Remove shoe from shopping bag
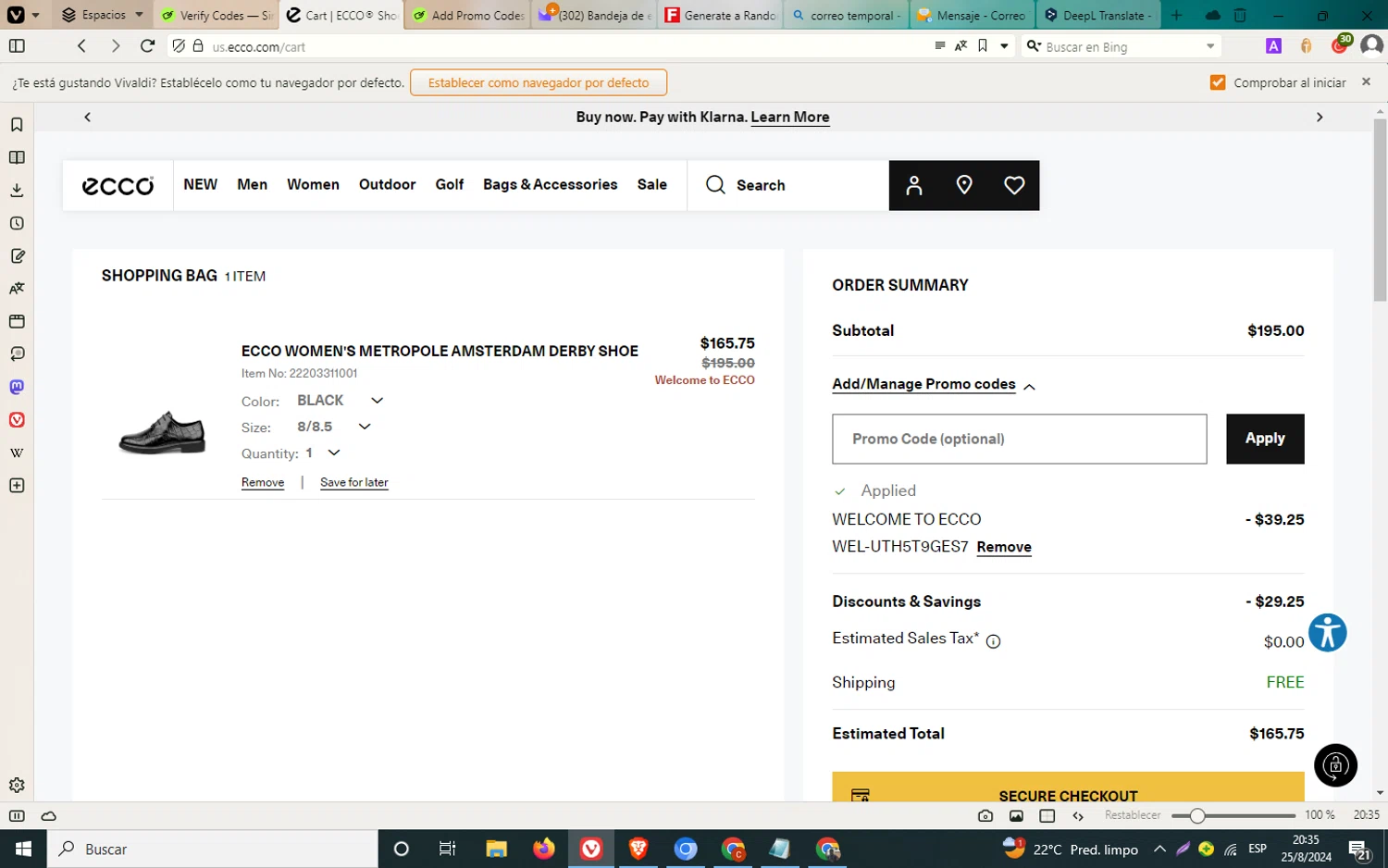 [x=263, y=482]
